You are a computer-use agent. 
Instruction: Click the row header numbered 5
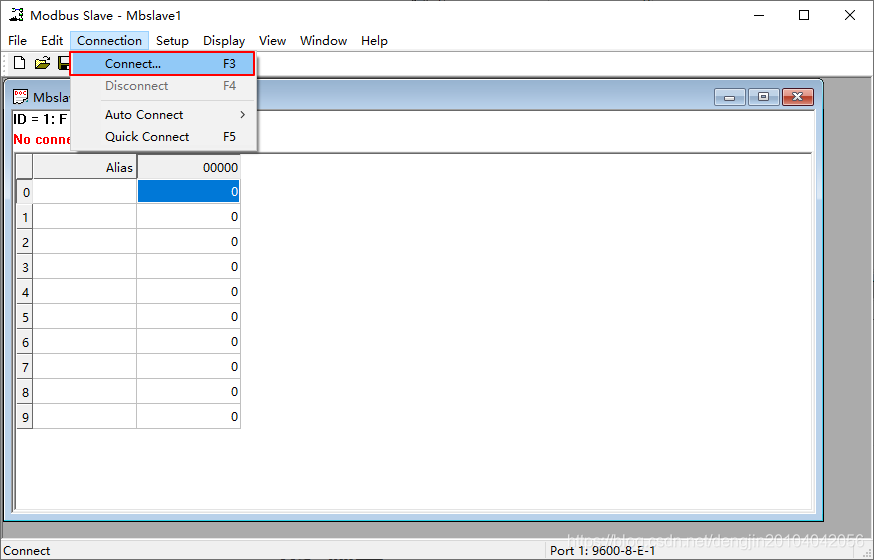coord(25,317)
